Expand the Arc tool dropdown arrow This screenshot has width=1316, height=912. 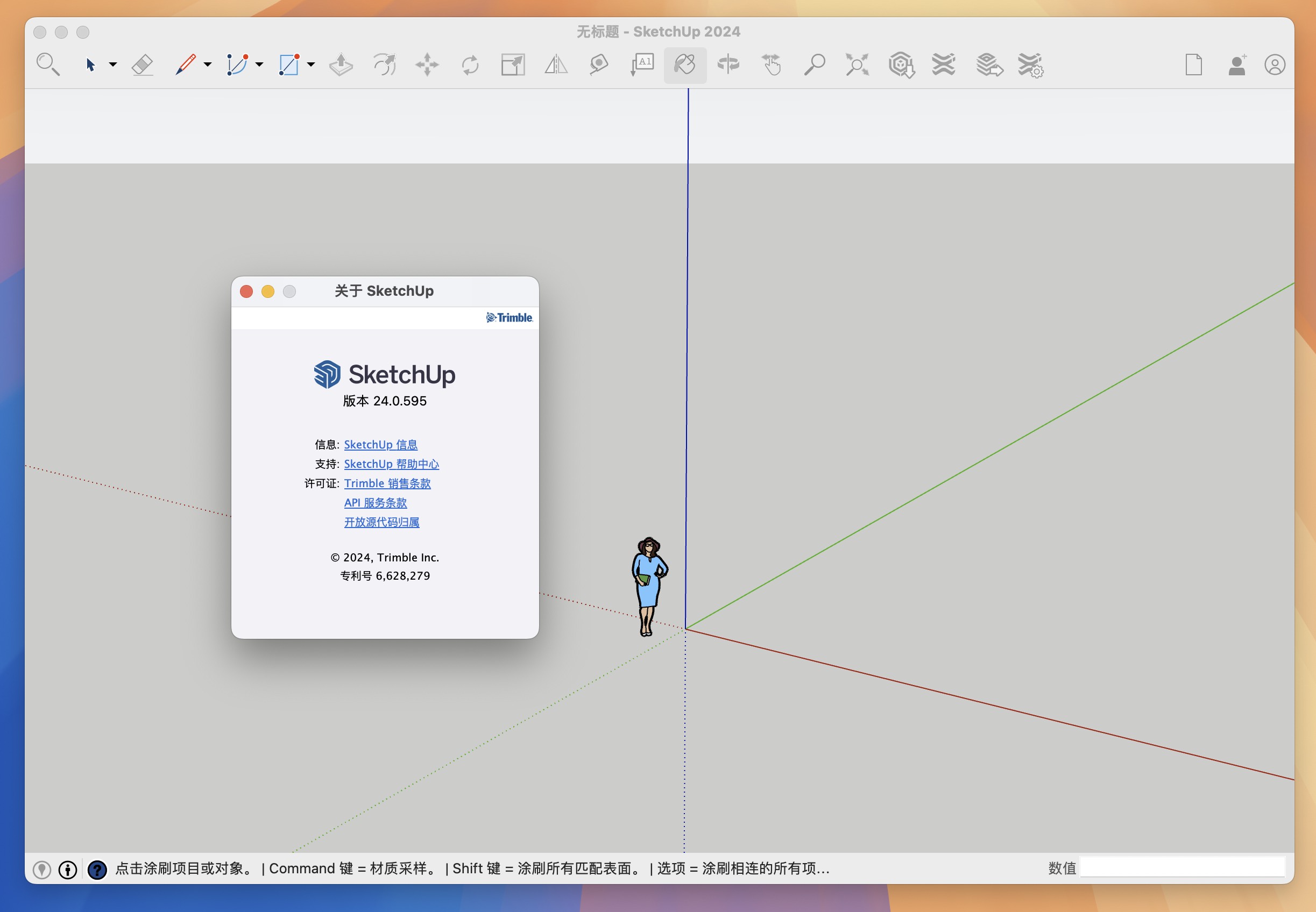259,65
